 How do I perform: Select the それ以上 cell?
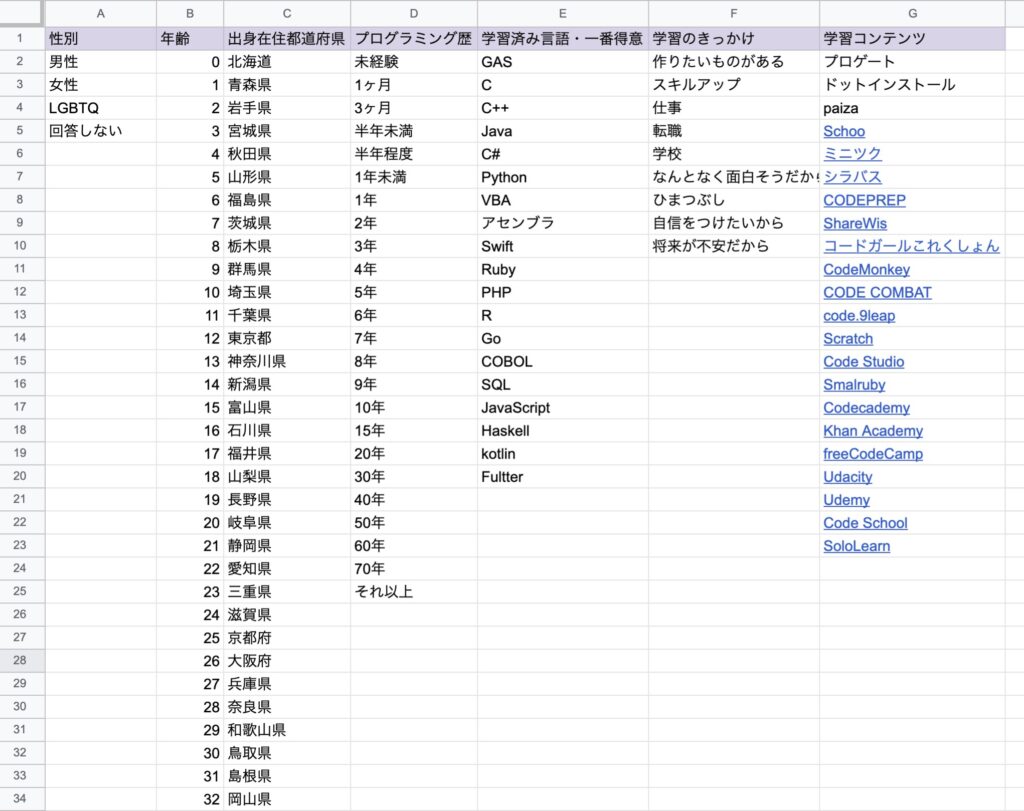(413, 592)
